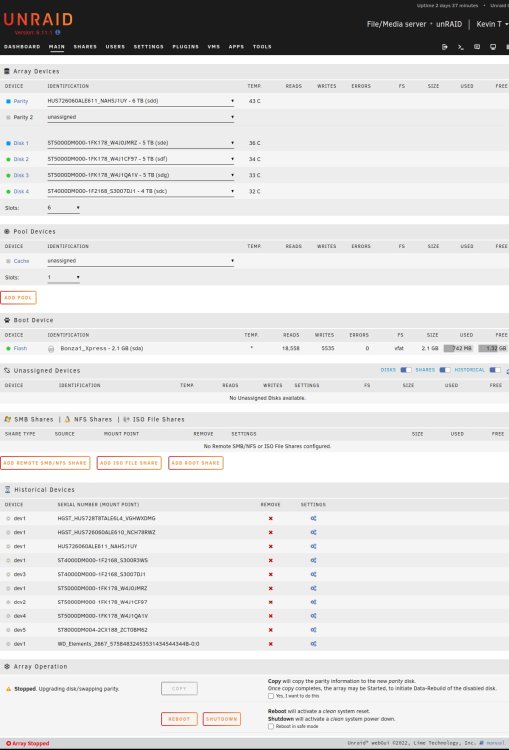Open the logout icon in the header toolbar
The width and height of the screenshot is (509, 750).
point(444,47)
